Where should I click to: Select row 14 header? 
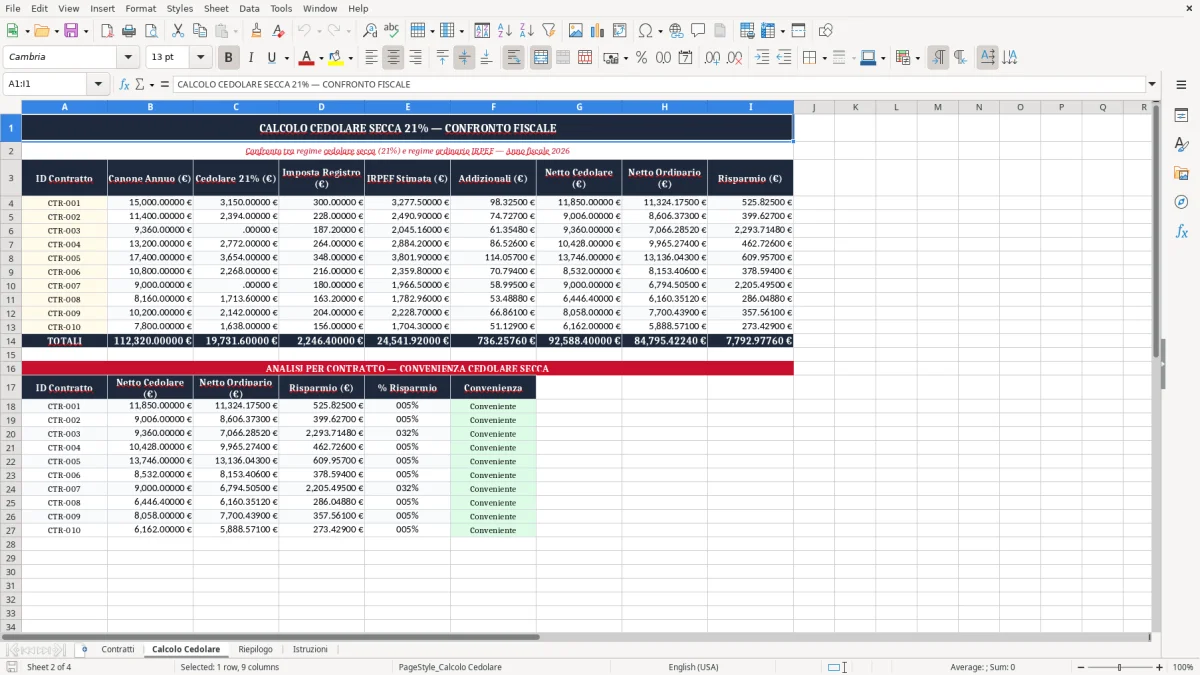[x=11, y=341]
